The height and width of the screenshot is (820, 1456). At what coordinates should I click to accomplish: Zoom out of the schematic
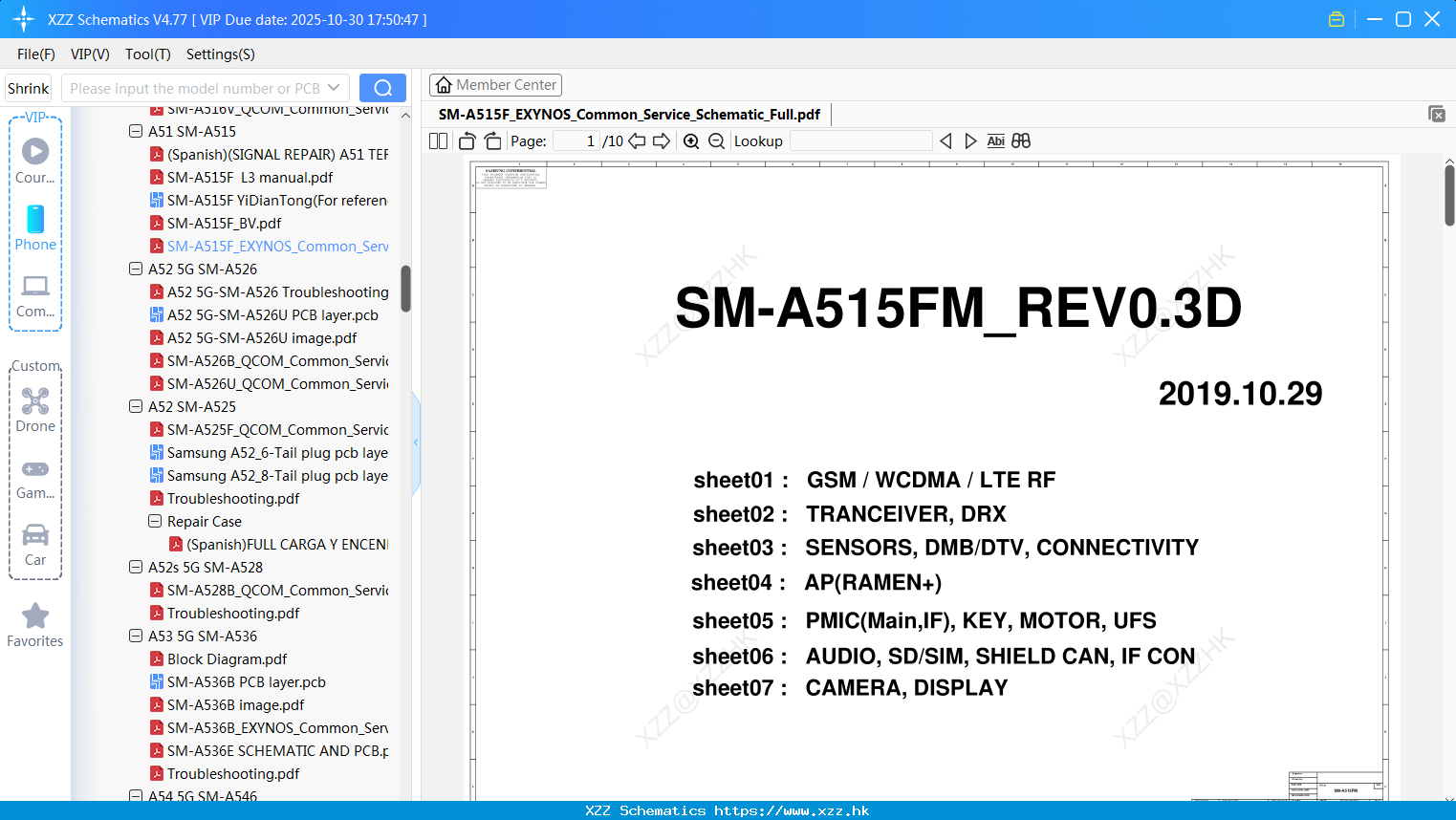pyautogui.click(x=716, y=141)
